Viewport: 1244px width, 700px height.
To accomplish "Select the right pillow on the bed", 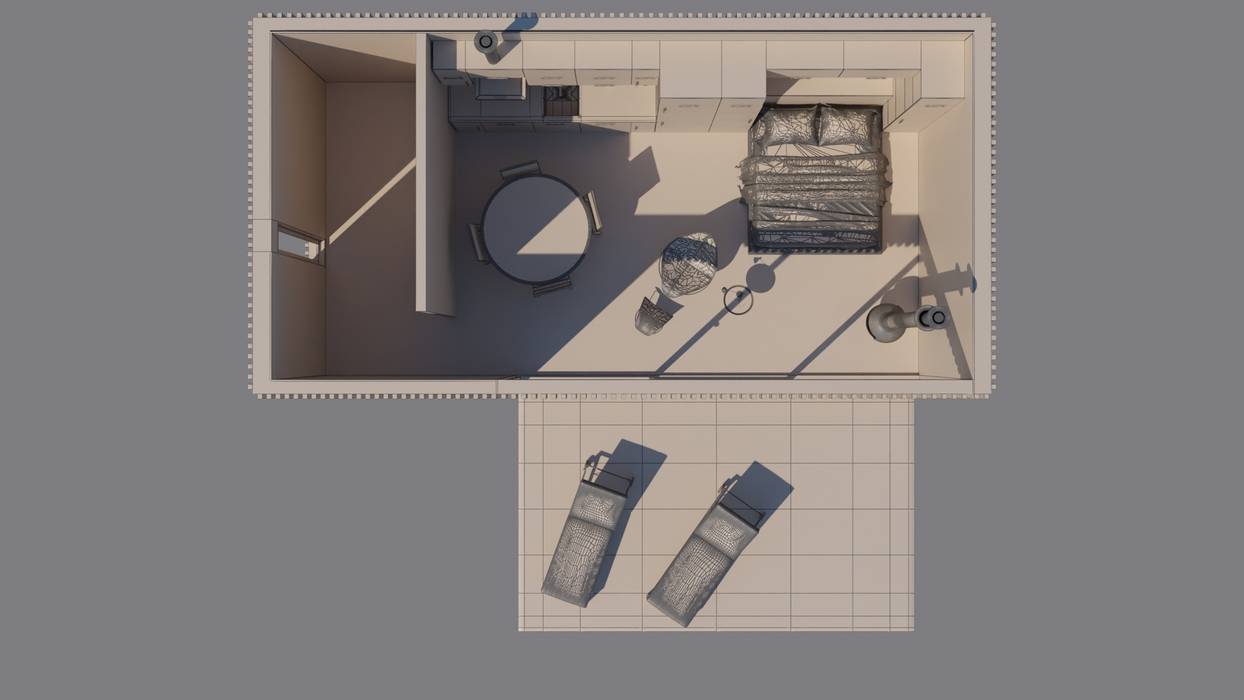I will click(x=848, y=125).
